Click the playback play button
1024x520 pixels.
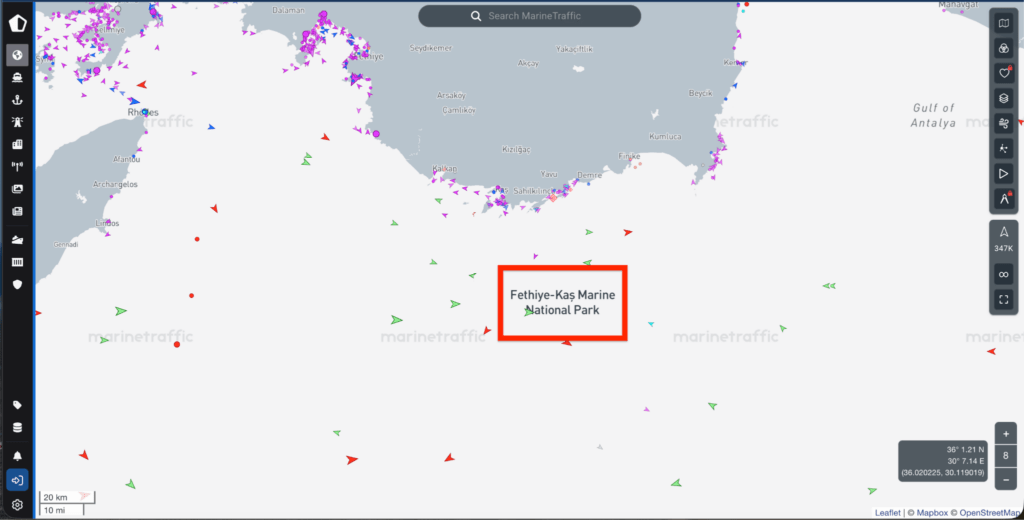[x=1004, y=174]
